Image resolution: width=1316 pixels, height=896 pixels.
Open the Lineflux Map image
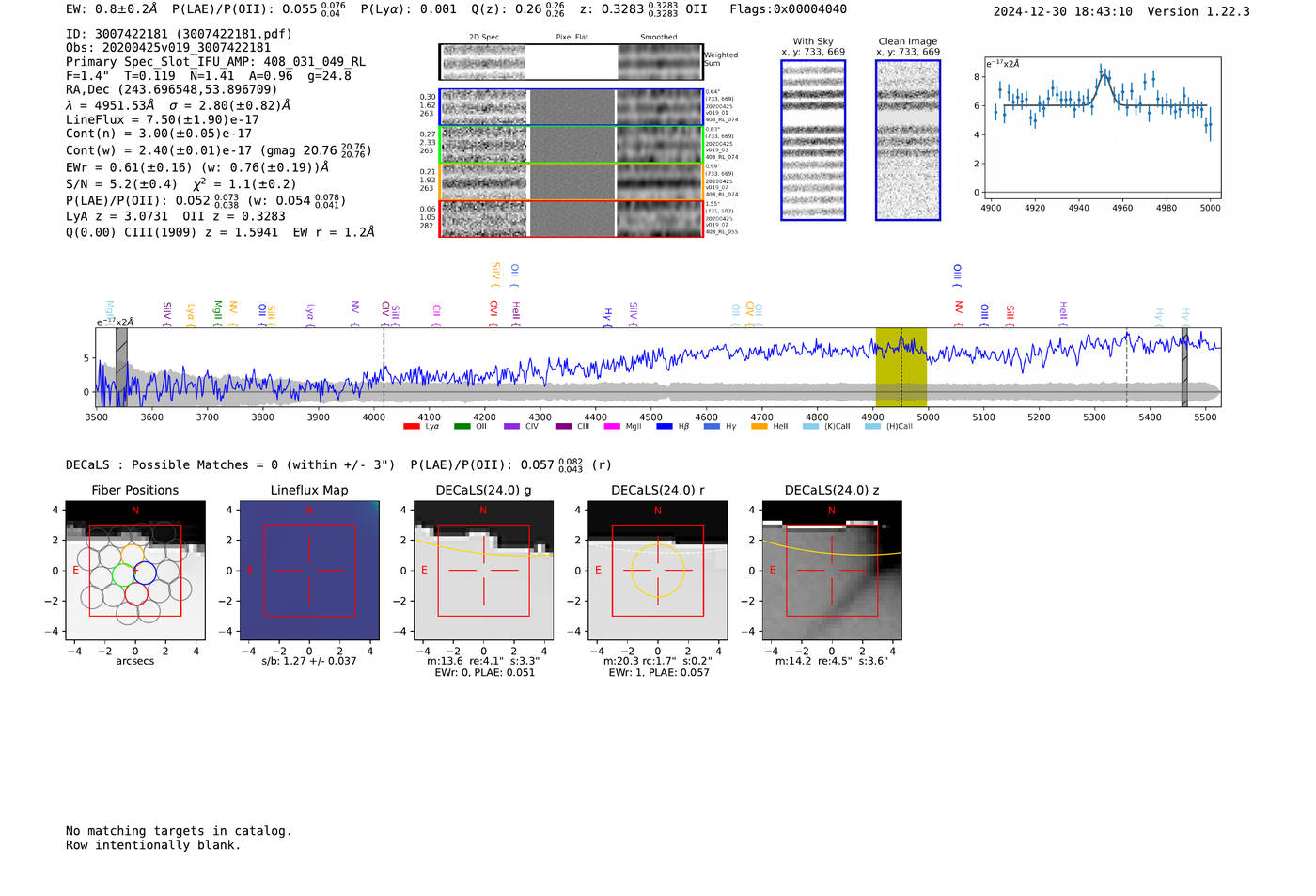[x=309, y=571]
